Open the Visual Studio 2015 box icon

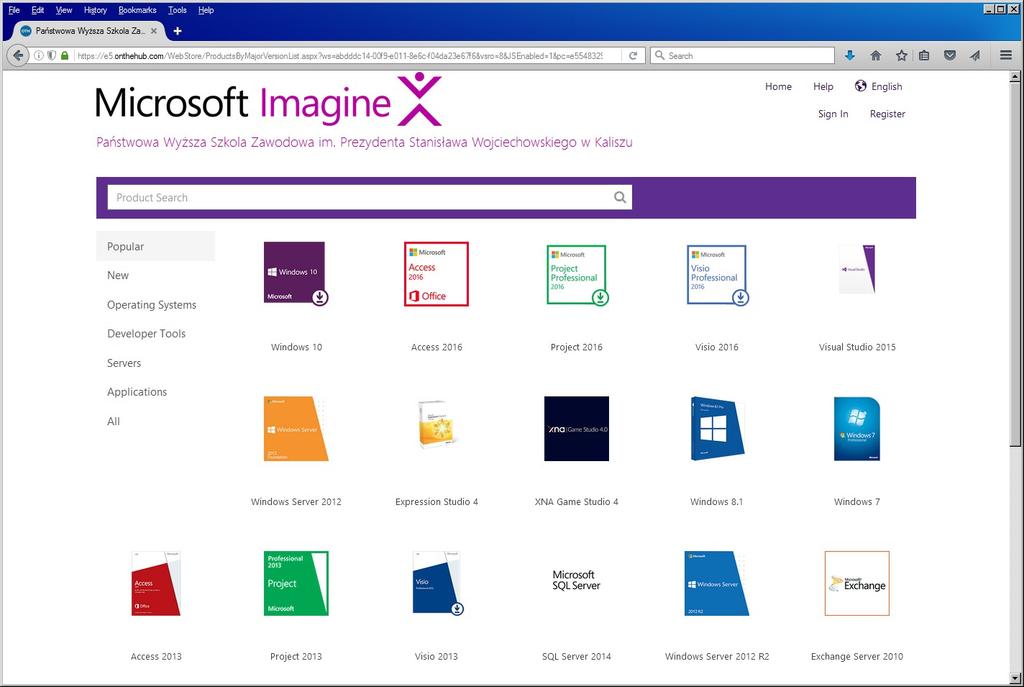pyautogui.click(x=857, y=269)
